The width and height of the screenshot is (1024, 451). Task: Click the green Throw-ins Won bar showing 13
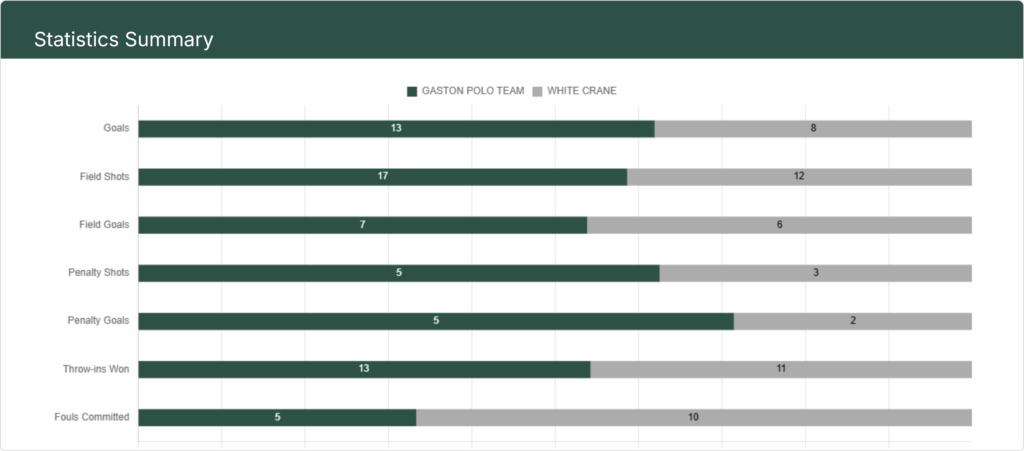click(364, 369)
